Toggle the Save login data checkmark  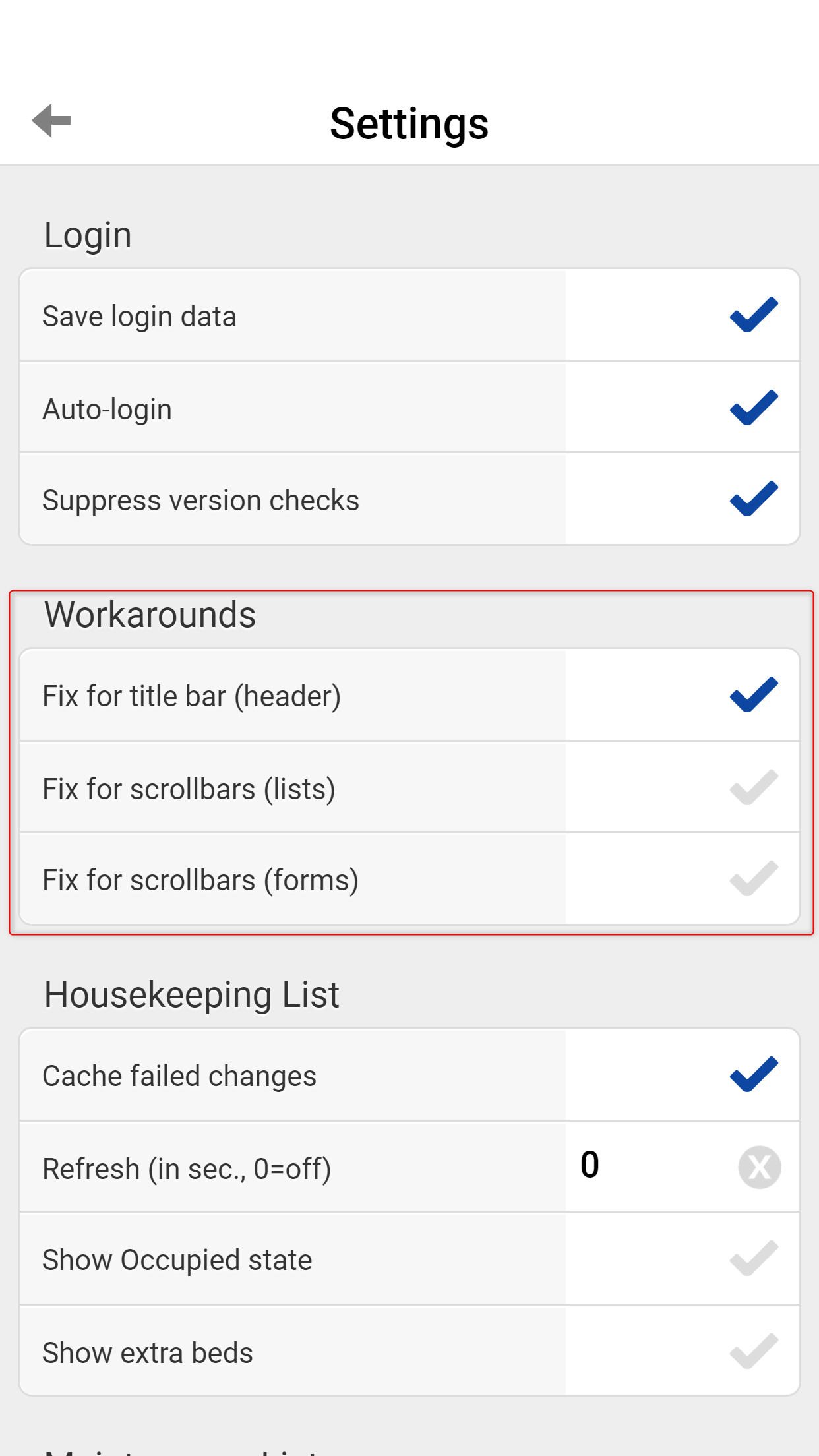pos(754,315)
